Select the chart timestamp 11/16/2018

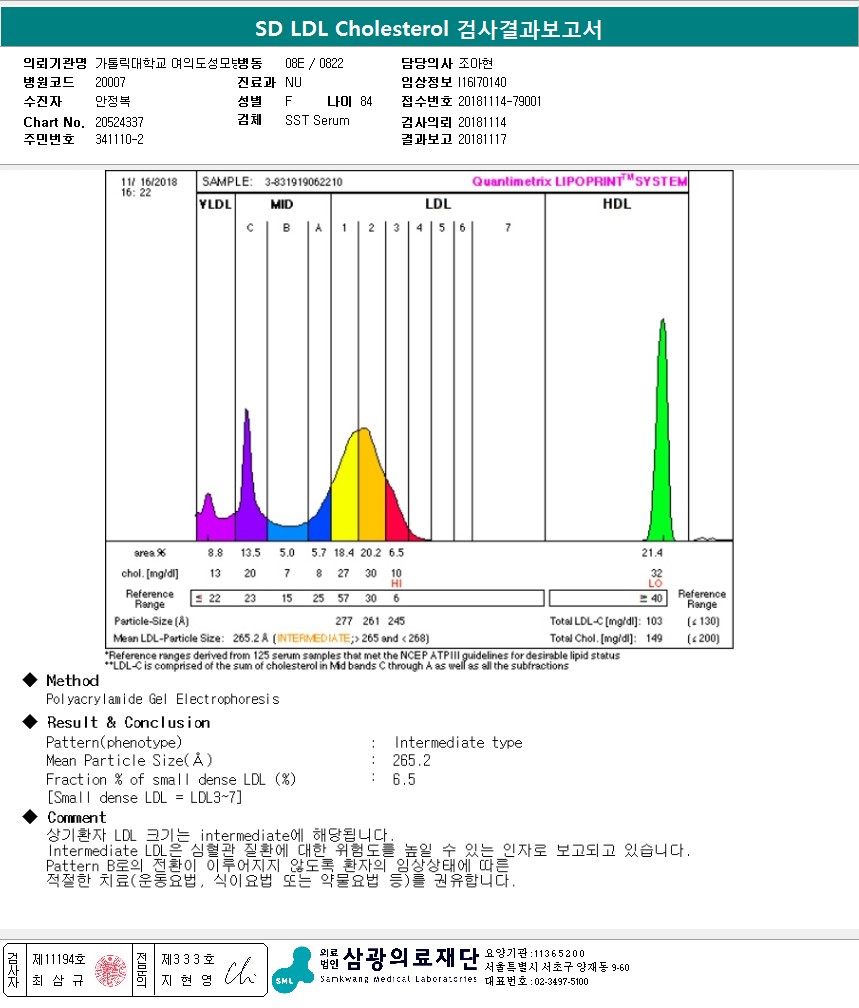149,182
